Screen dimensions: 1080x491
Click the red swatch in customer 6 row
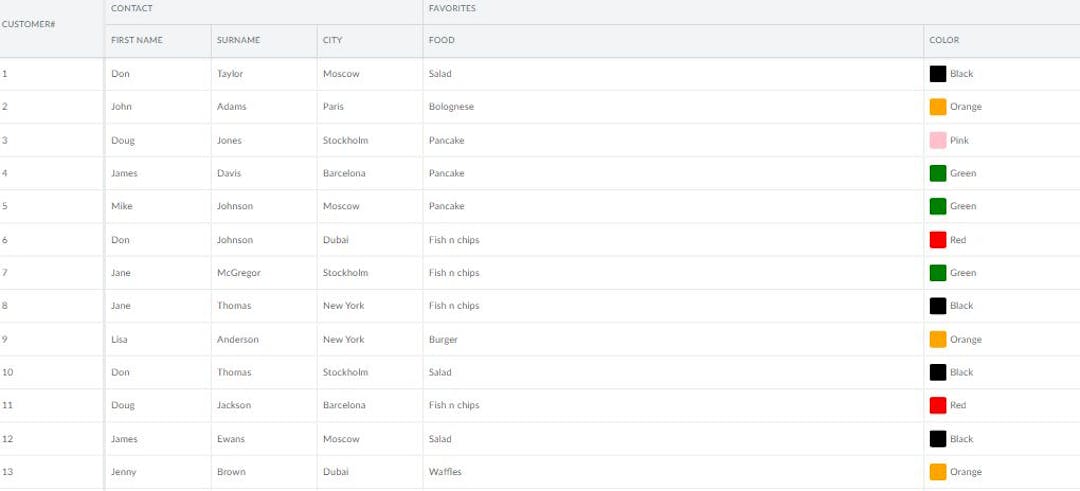click(938, 240)
